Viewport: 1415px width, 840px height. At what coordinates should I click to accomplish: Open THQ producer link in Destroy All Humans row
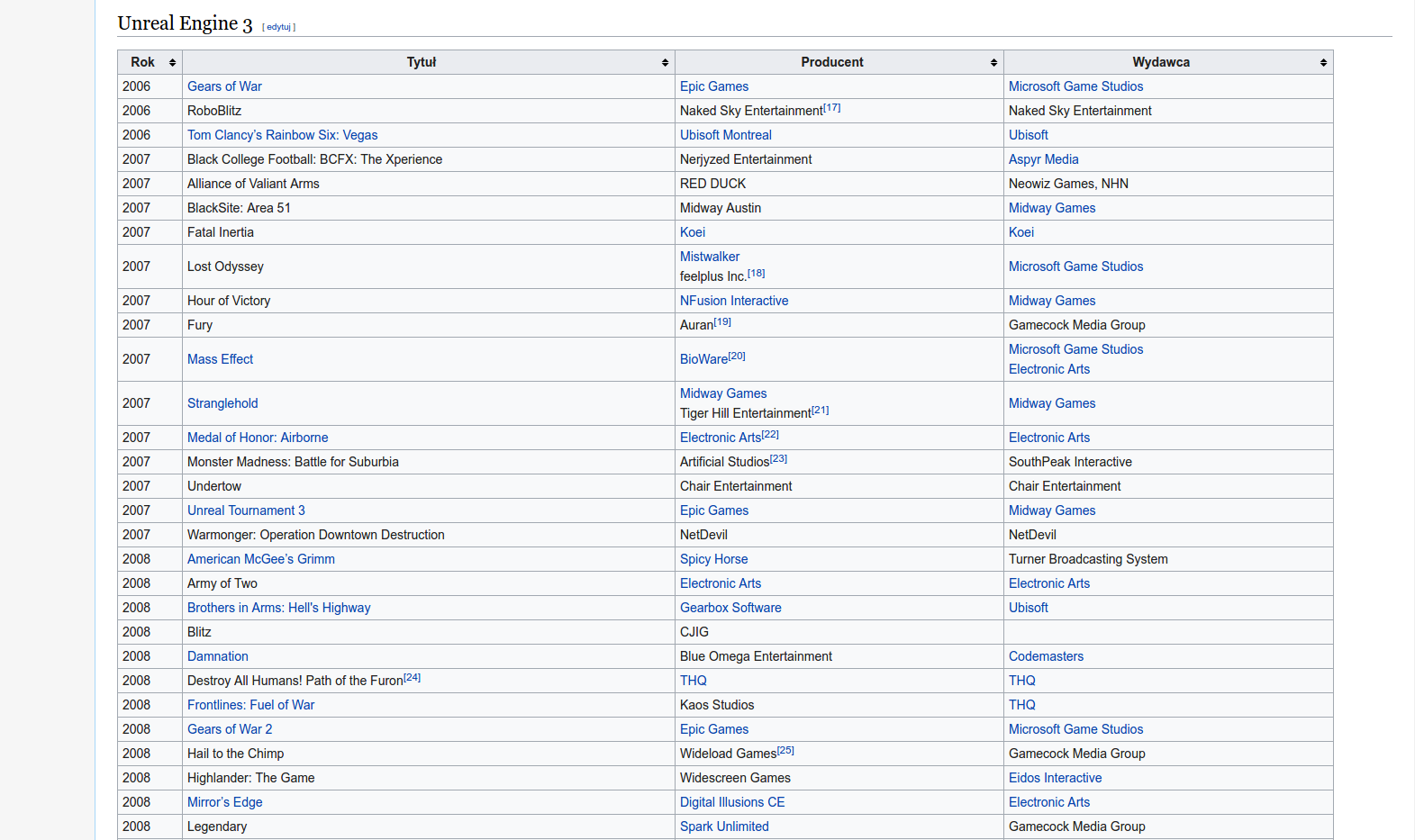[x=694, y=681]
